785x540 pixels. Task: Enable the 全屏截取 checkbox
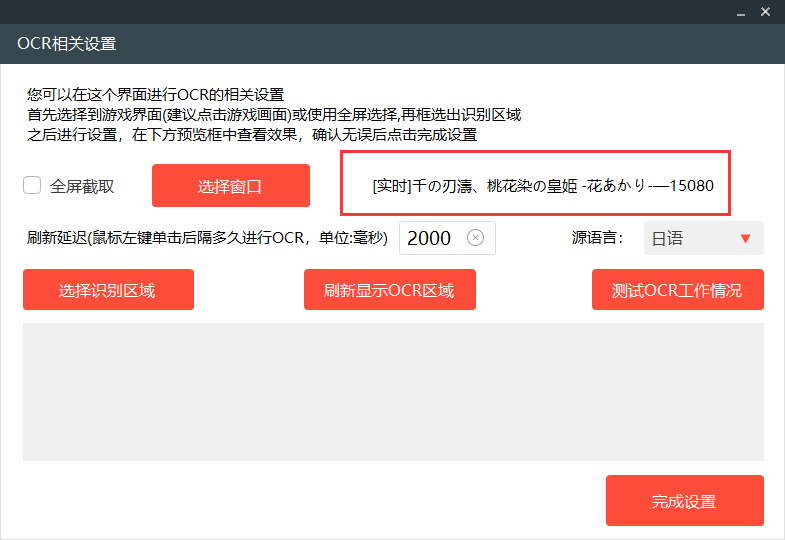tap(32, 185)
